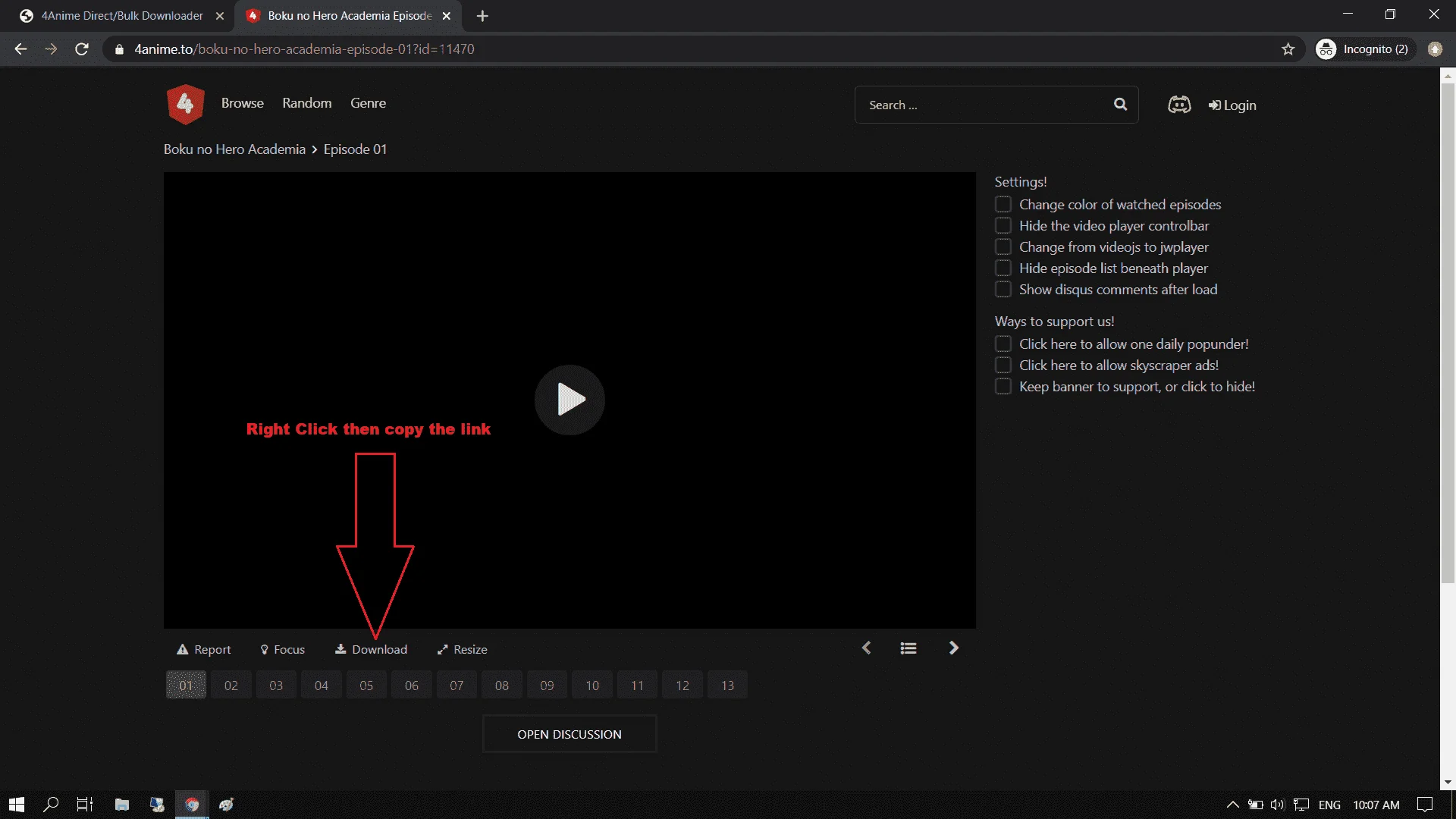Click the address bar URL
The image size is (1456, 819).
(x=304, y=49)
